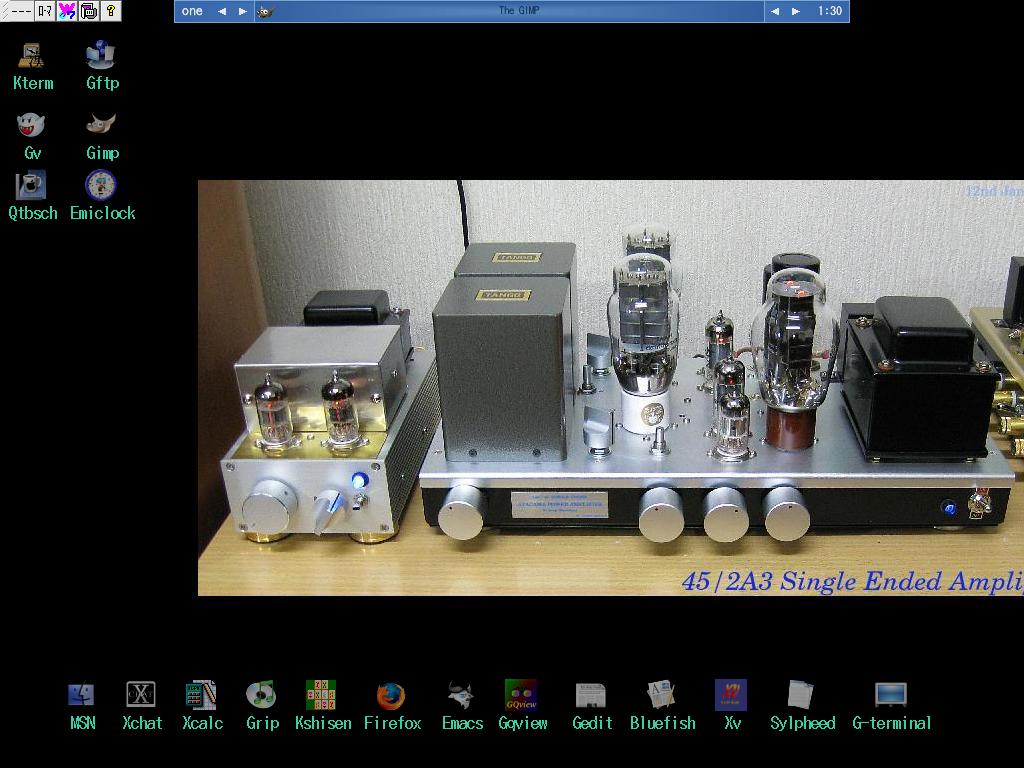This screenshot has height=768, width=1024.
Task: Launch the Gftp desktop icon
Action: click(x=101, y=55)
